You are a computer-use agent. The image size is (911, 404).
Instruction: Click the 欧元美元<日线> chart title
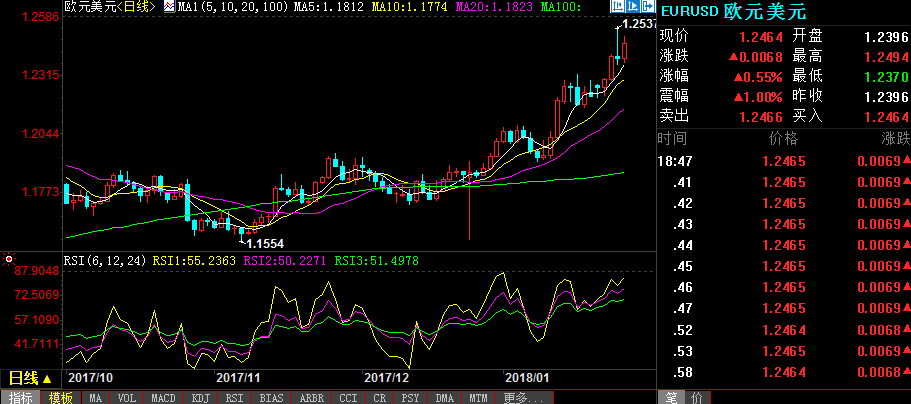pyautogui.click(x=110, y=7)
